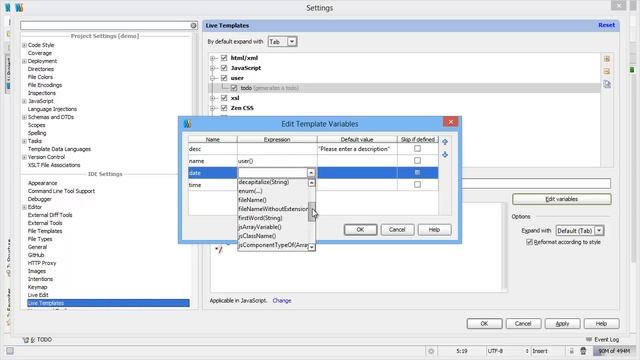Click Cancel in Edit Template Variables dialog

tap(397, 230)
